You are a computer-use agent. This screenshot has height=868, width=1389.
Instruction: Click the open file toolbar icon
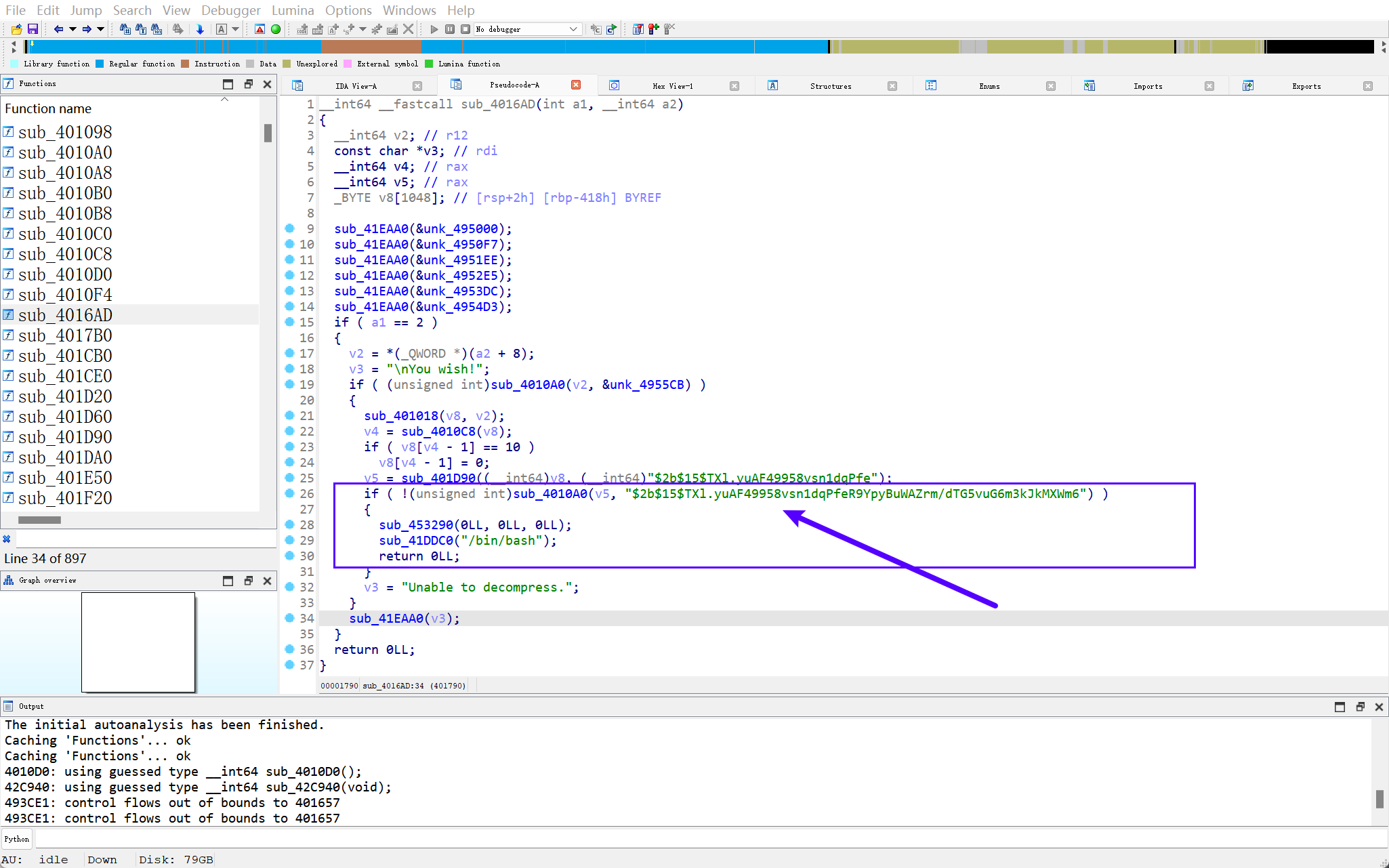[x=16, y=29]
